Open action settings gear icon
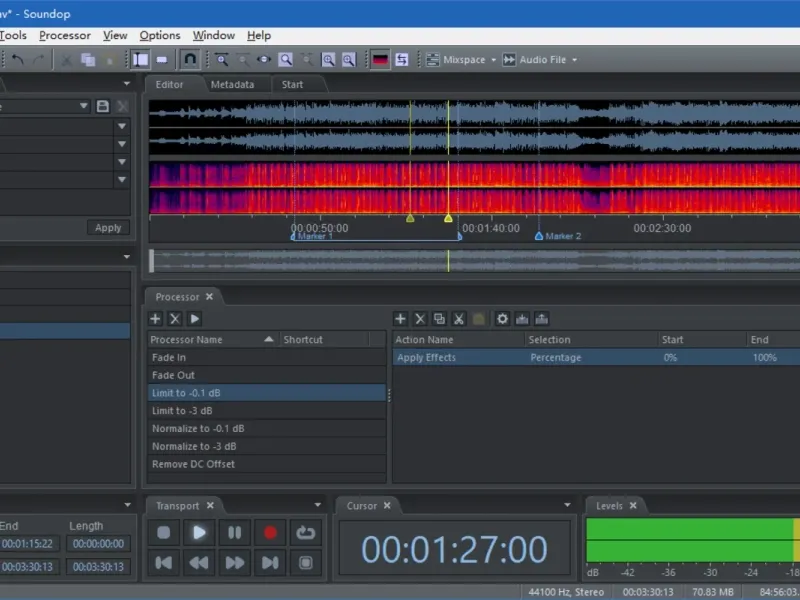 502,319
